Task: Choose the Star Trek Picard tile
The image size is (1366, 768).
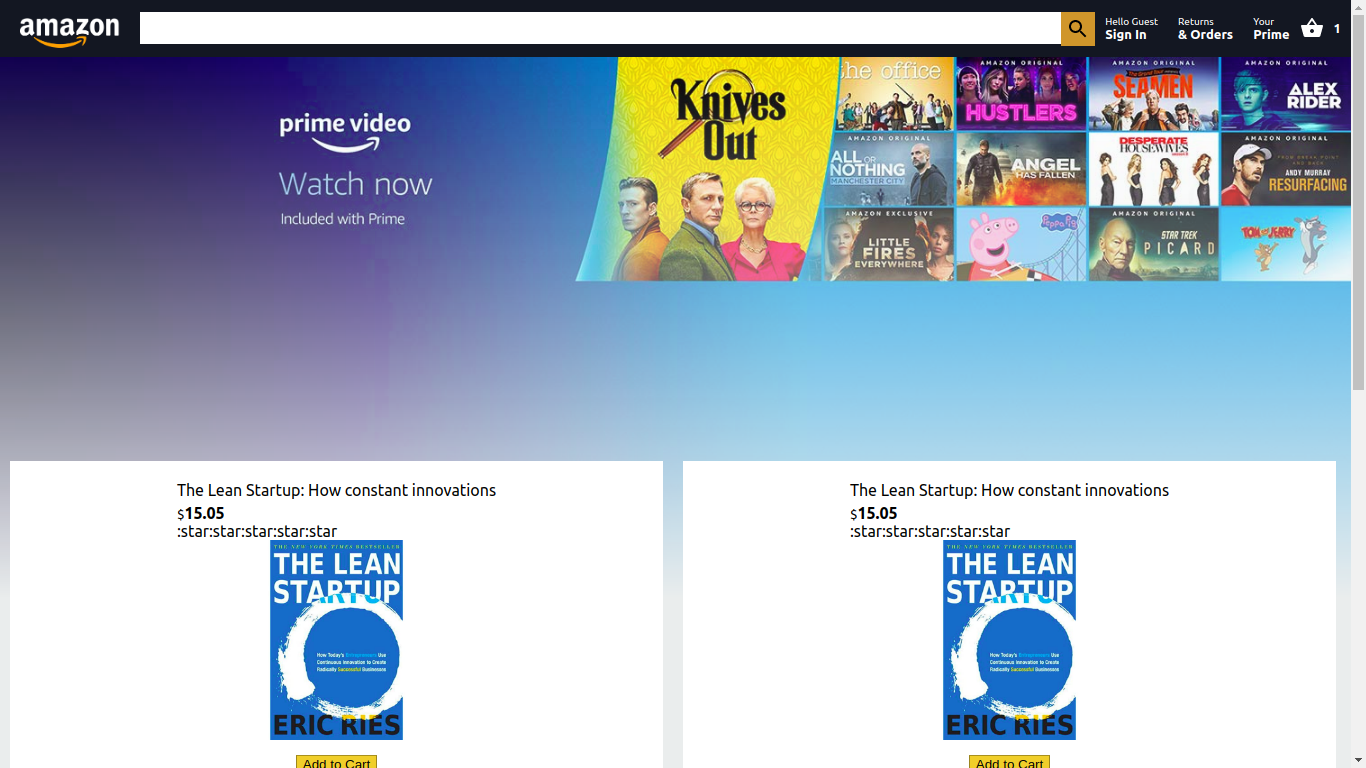Action: coord(1153,244)
